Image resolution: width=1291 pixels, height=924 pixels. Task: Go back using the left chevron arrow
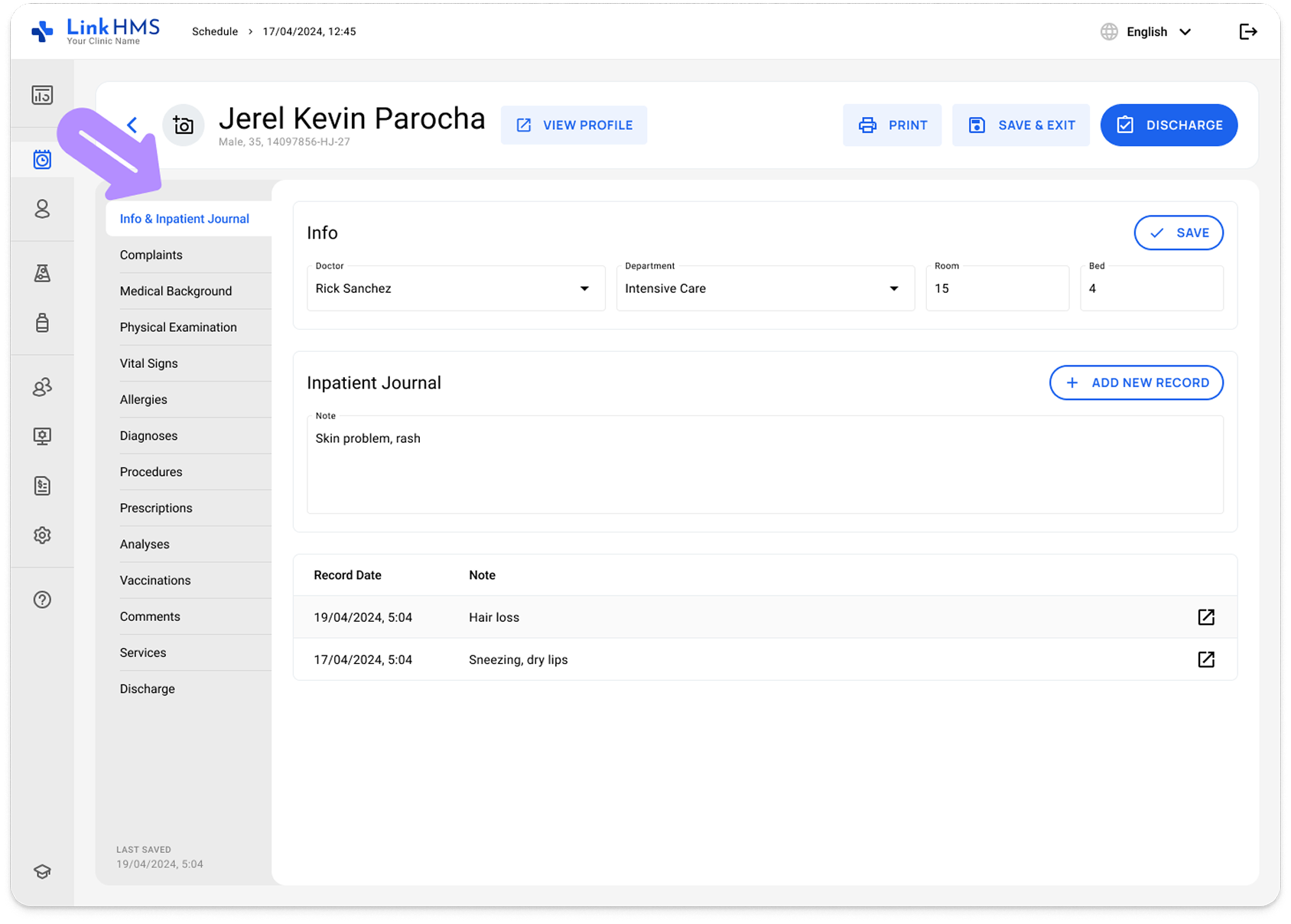pyautogui.click(x=132, y=125)
